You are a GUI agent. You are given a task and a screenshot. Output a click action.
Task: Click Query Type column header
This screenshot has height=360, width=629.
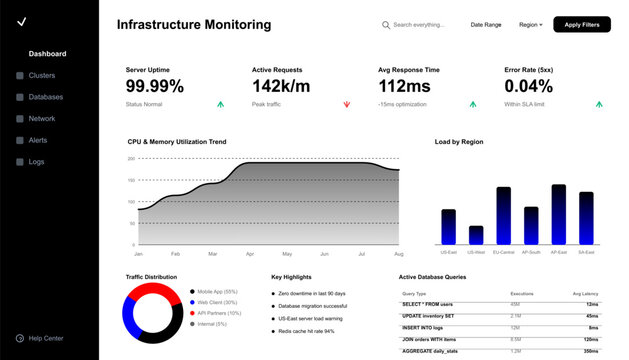coord(414,294)
